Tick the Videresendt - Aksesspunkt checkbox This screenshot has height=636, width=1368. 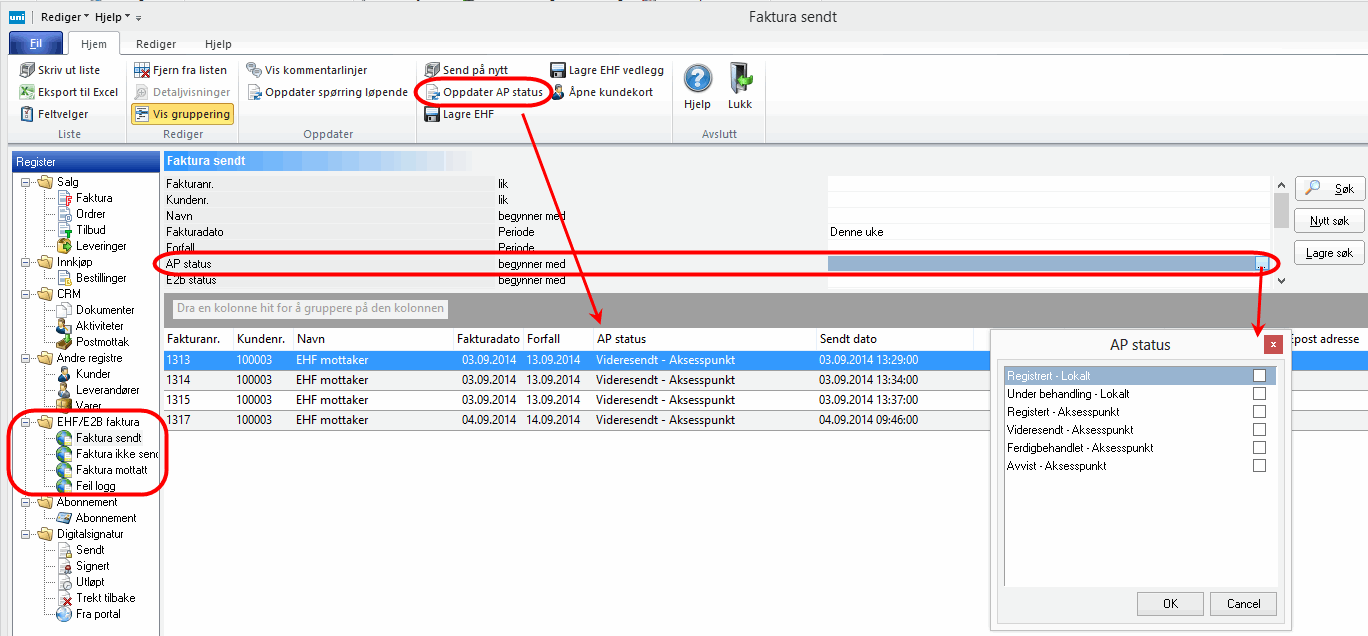[x=1259, y=430]
